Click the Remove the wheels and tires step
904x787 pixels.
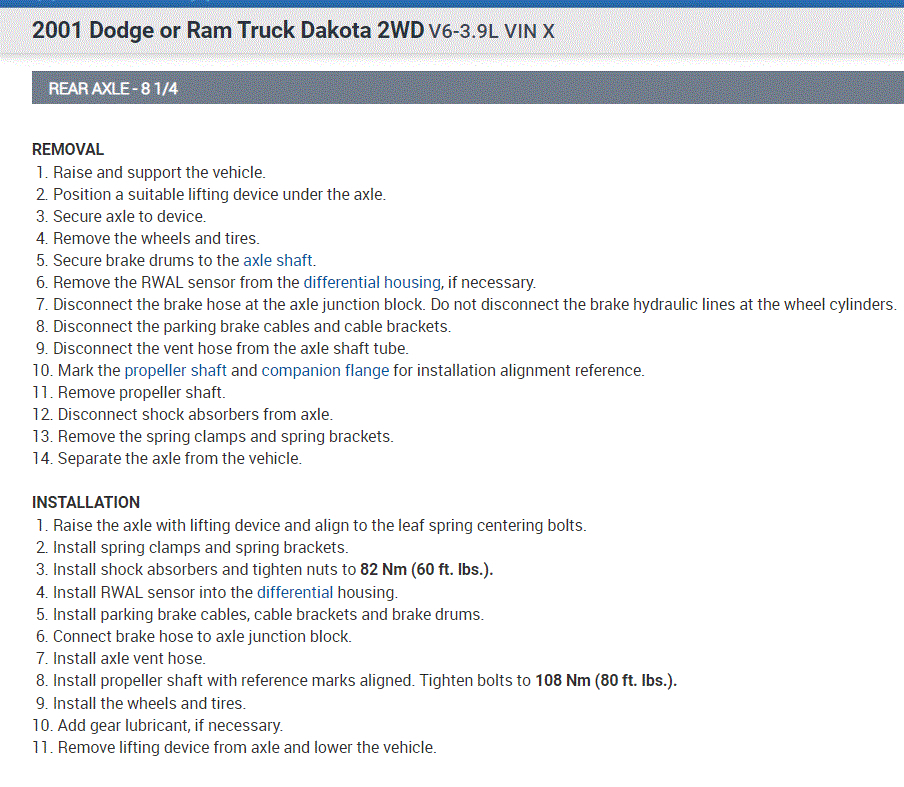[156, 238]
